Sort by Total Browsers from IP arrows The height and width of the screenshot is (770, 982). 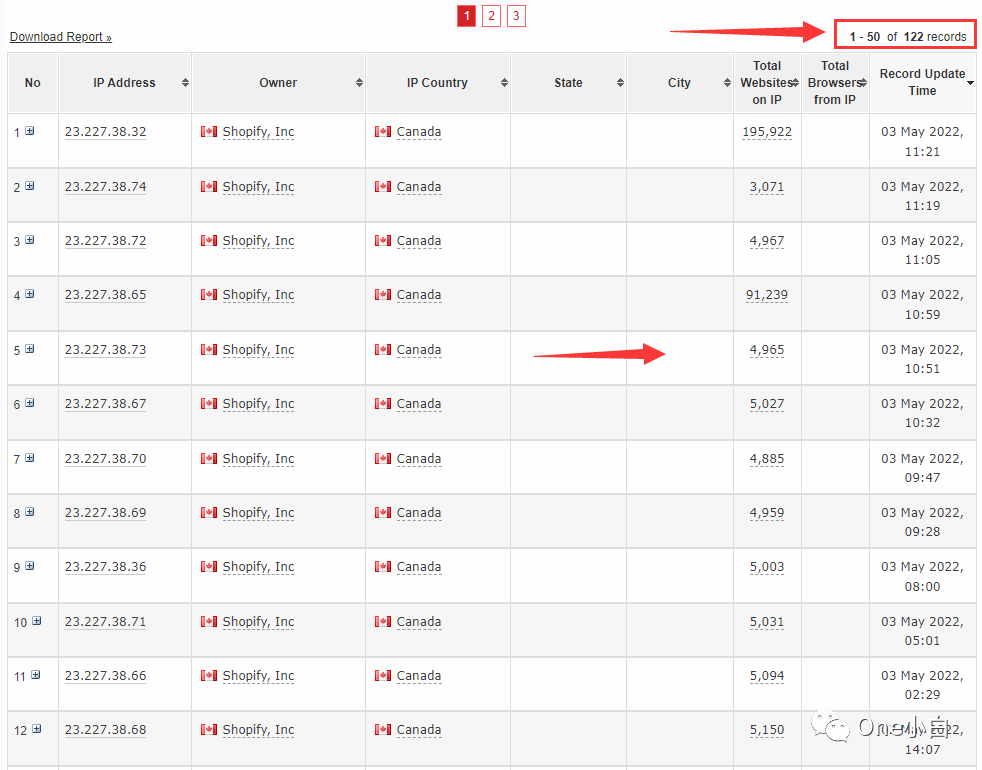point(863,83)
